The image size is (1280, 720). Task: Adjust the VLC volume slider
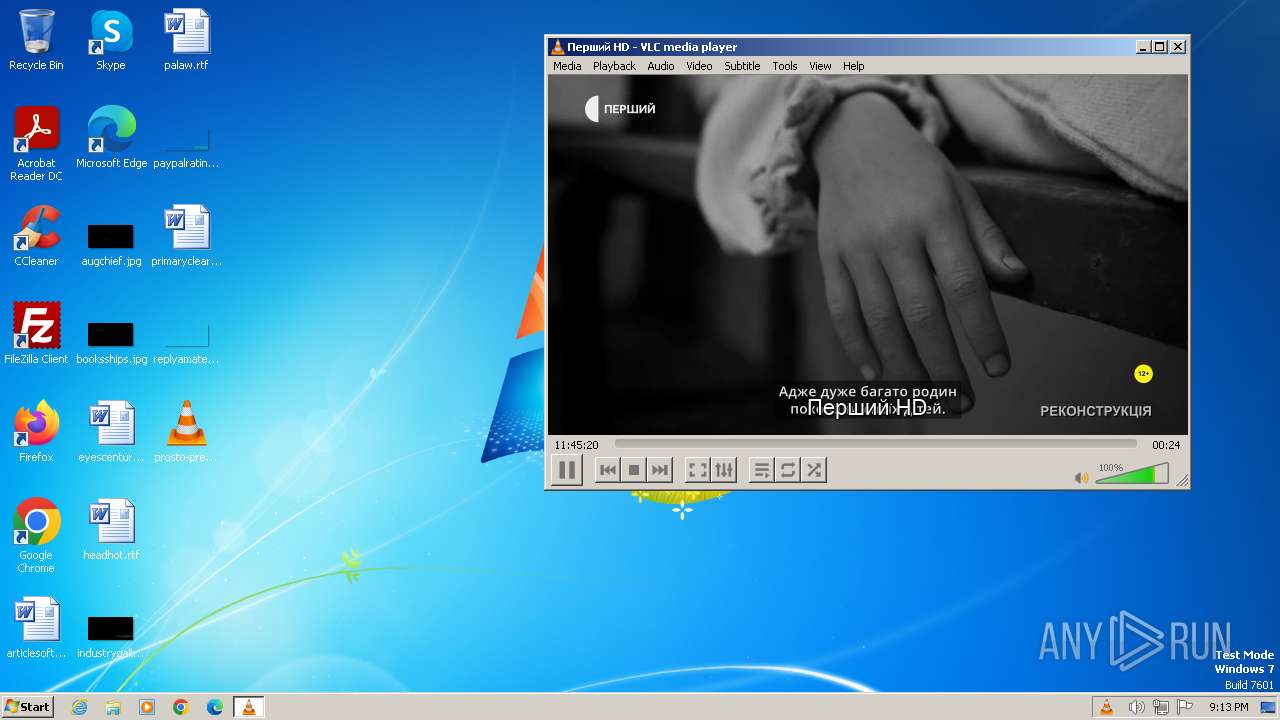[x=1132, y=474]
